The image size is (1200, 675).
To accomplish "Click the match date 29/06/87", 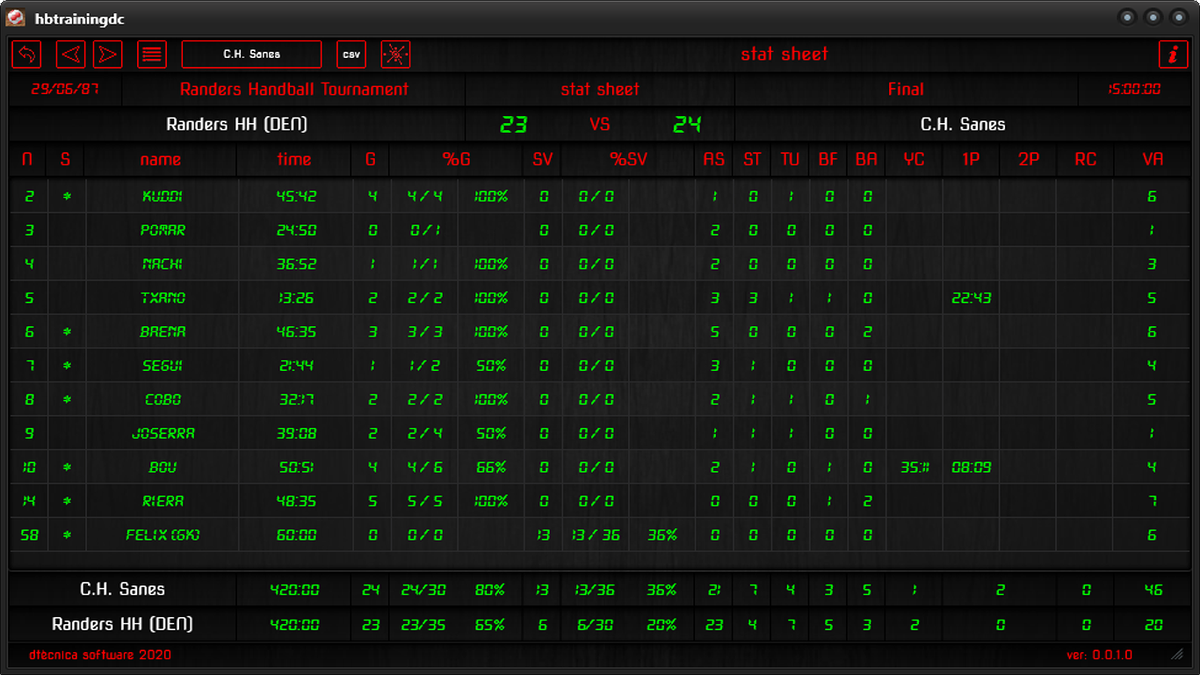I will pos(65,89).
